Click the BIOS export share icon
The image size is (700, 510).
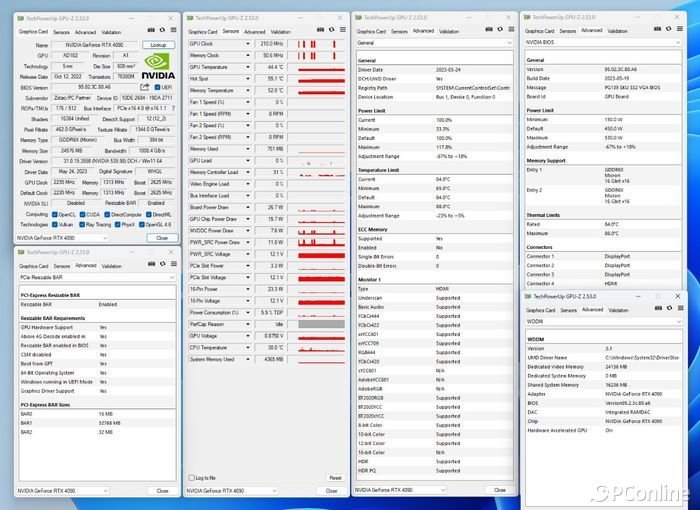[x=145, y=87]
